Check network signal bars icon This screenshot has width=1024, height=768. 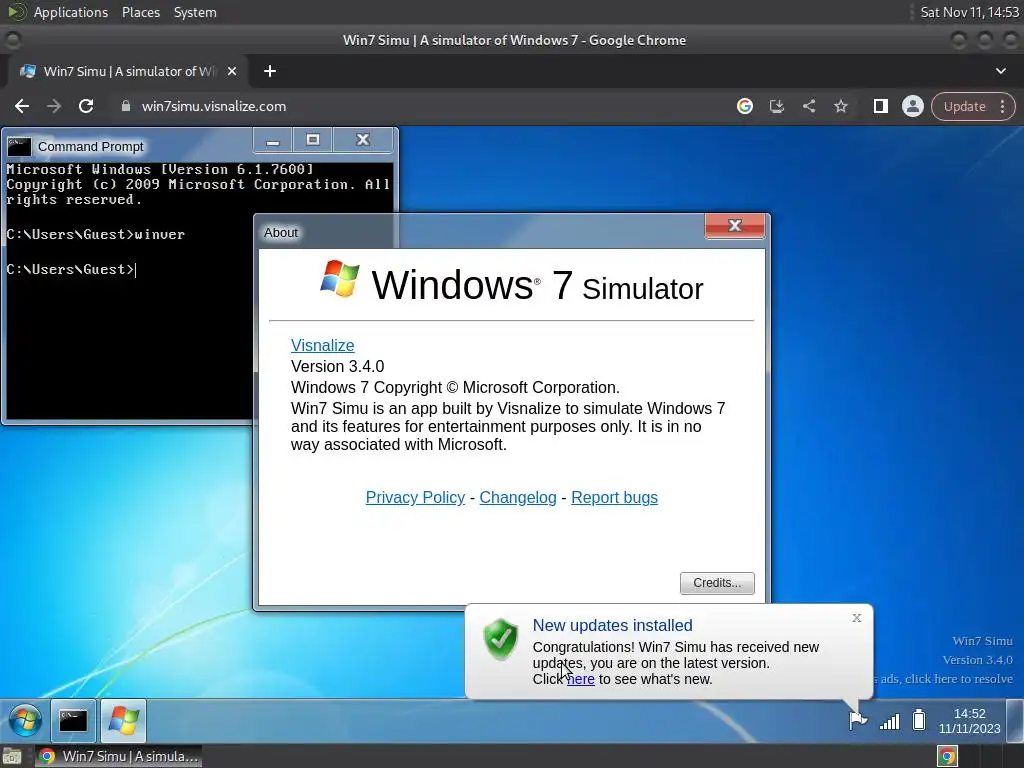click(x=889, y=721)
